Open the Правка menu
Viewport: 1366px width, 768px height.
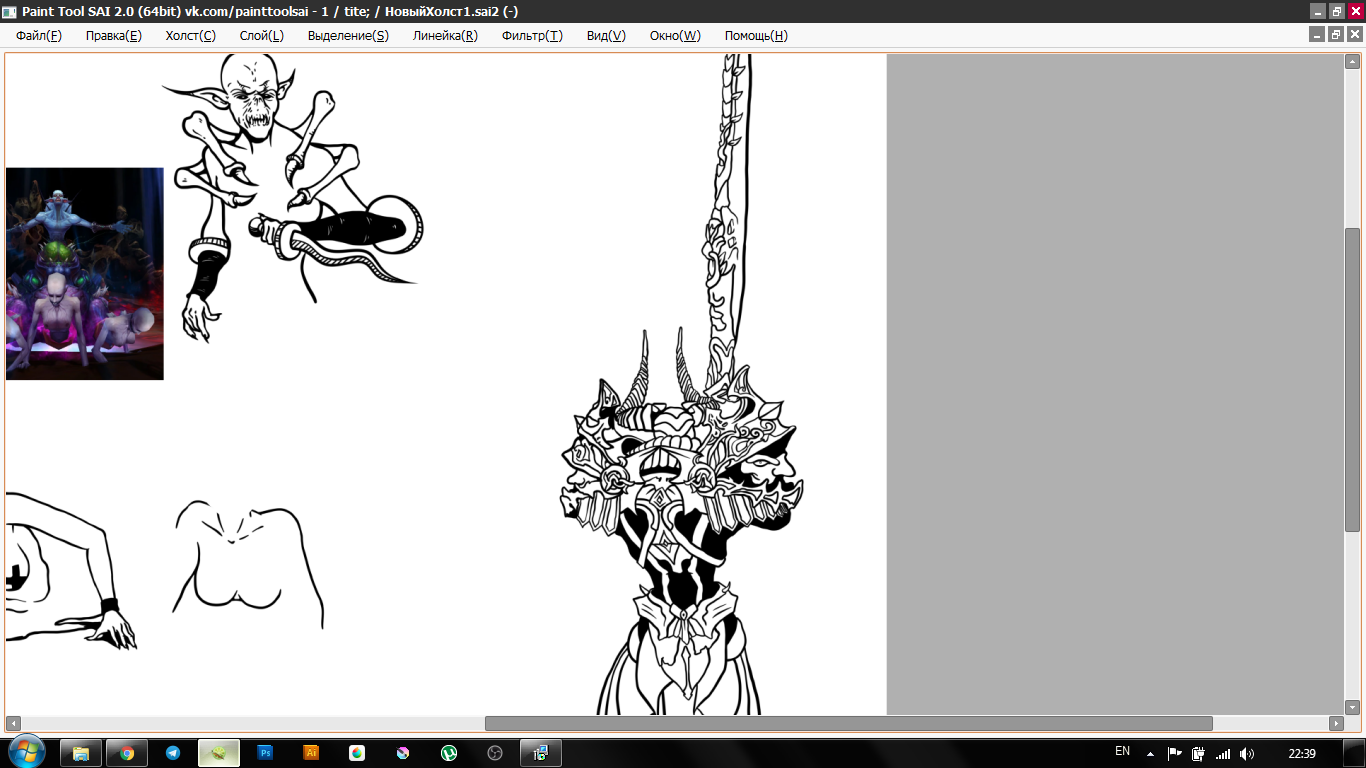[113, 35]
